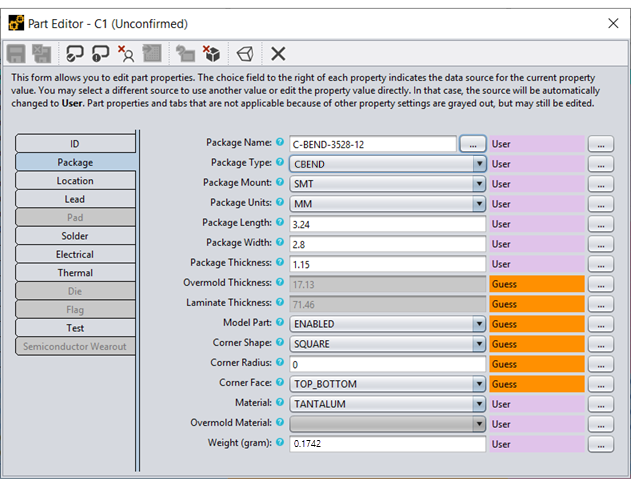Switch to the ID tab
The width and height of the screenshot is (631, 498).
[75, 144]
